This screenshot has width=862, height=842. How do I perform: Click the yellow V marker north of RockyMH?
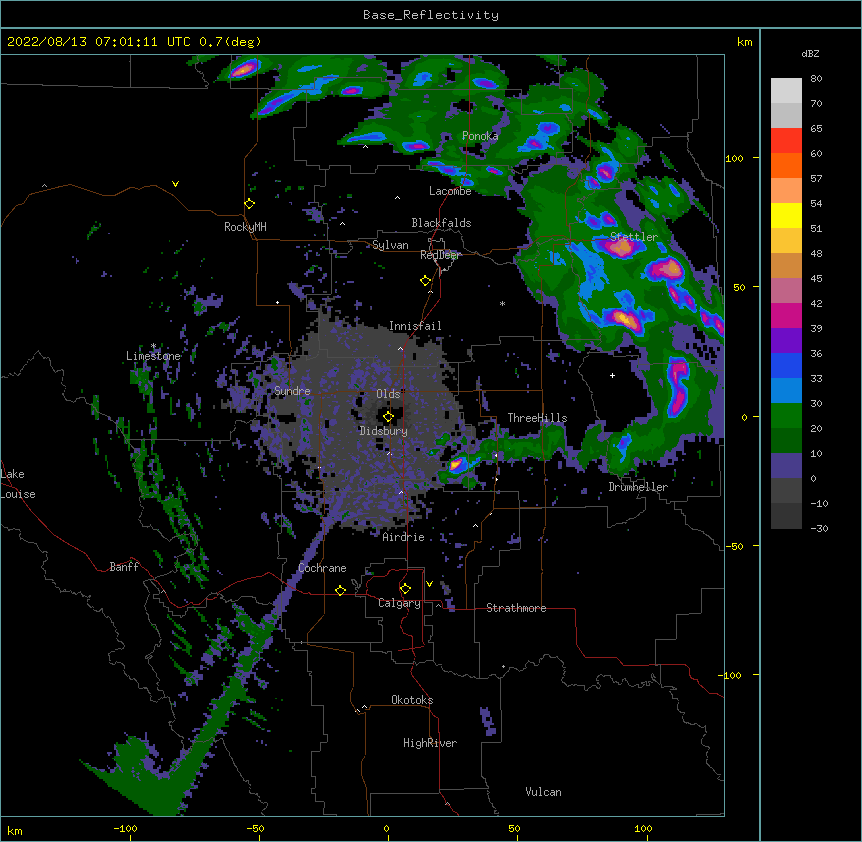[x=175, y=184]
